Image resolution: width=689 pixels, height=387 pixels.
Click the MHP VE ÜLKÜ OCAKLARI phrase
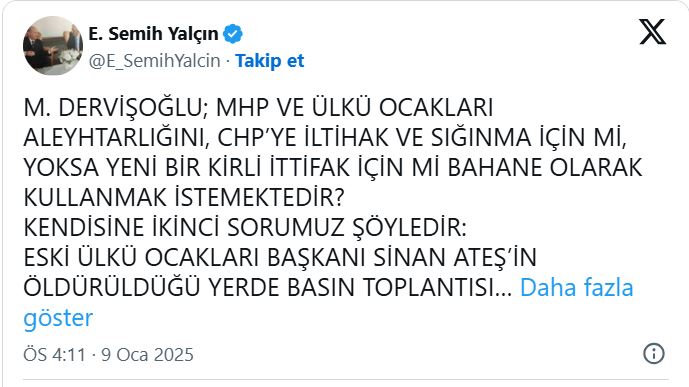point(355,108)
